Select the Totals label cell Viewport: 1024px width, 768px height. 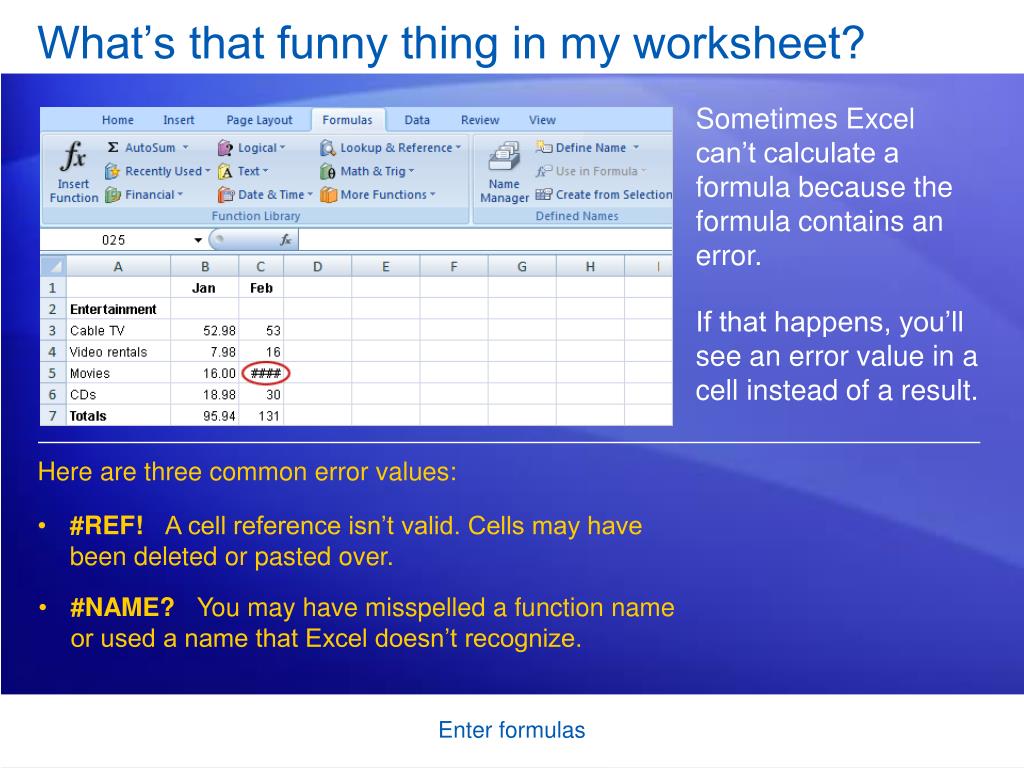(118, 416)
